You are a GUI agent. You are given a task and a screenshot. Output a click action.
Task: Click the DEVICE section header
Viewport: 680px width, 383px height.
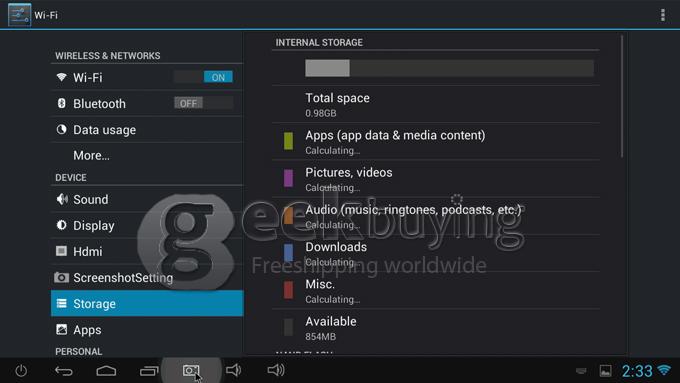pos(71,177)
